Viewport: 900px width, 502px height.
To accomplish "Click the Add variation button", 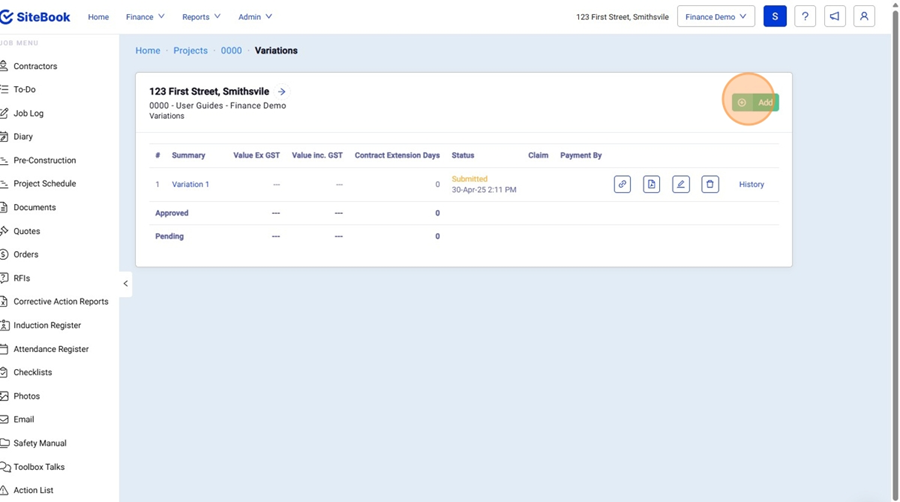I will pyautogui.click(x=755, y=102).
